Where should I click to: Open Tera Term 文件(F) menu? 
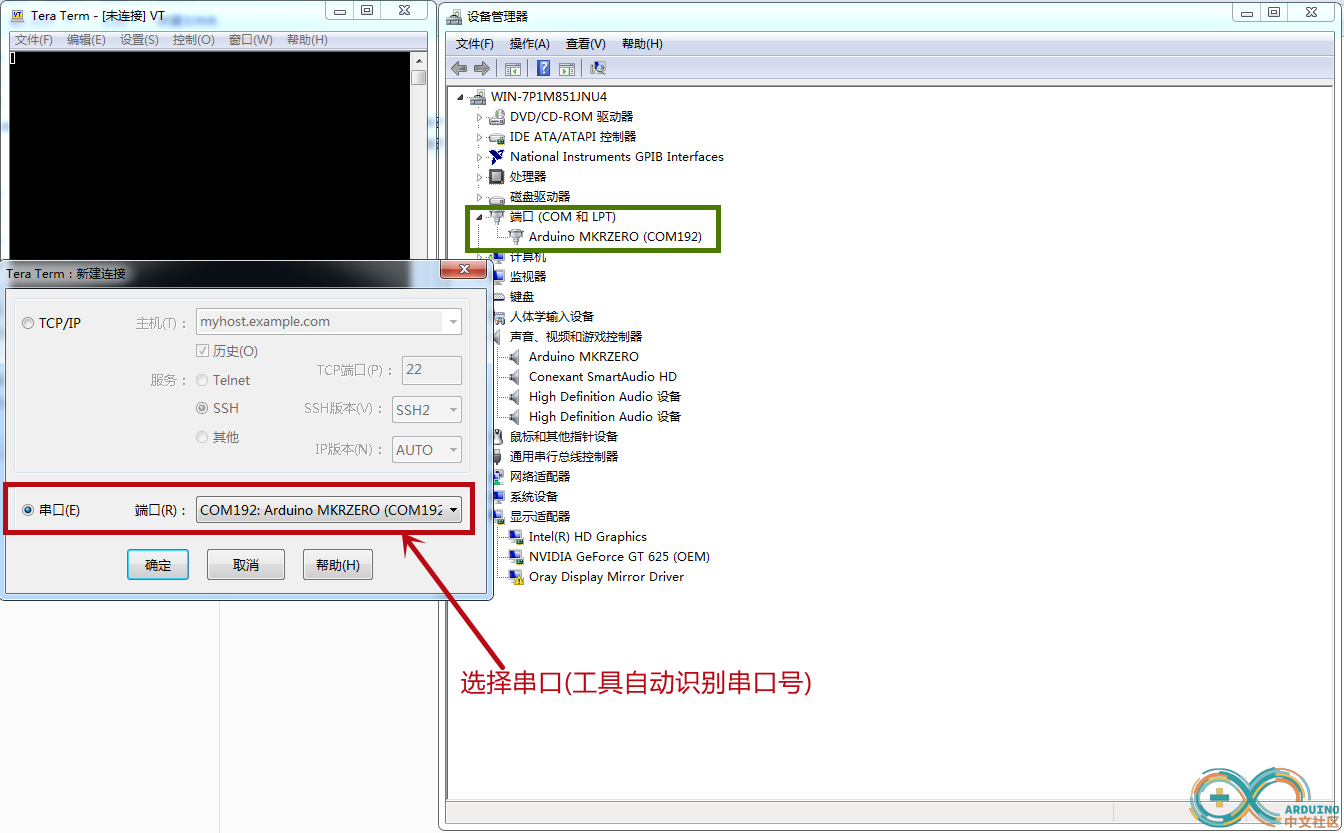(34, 40)
